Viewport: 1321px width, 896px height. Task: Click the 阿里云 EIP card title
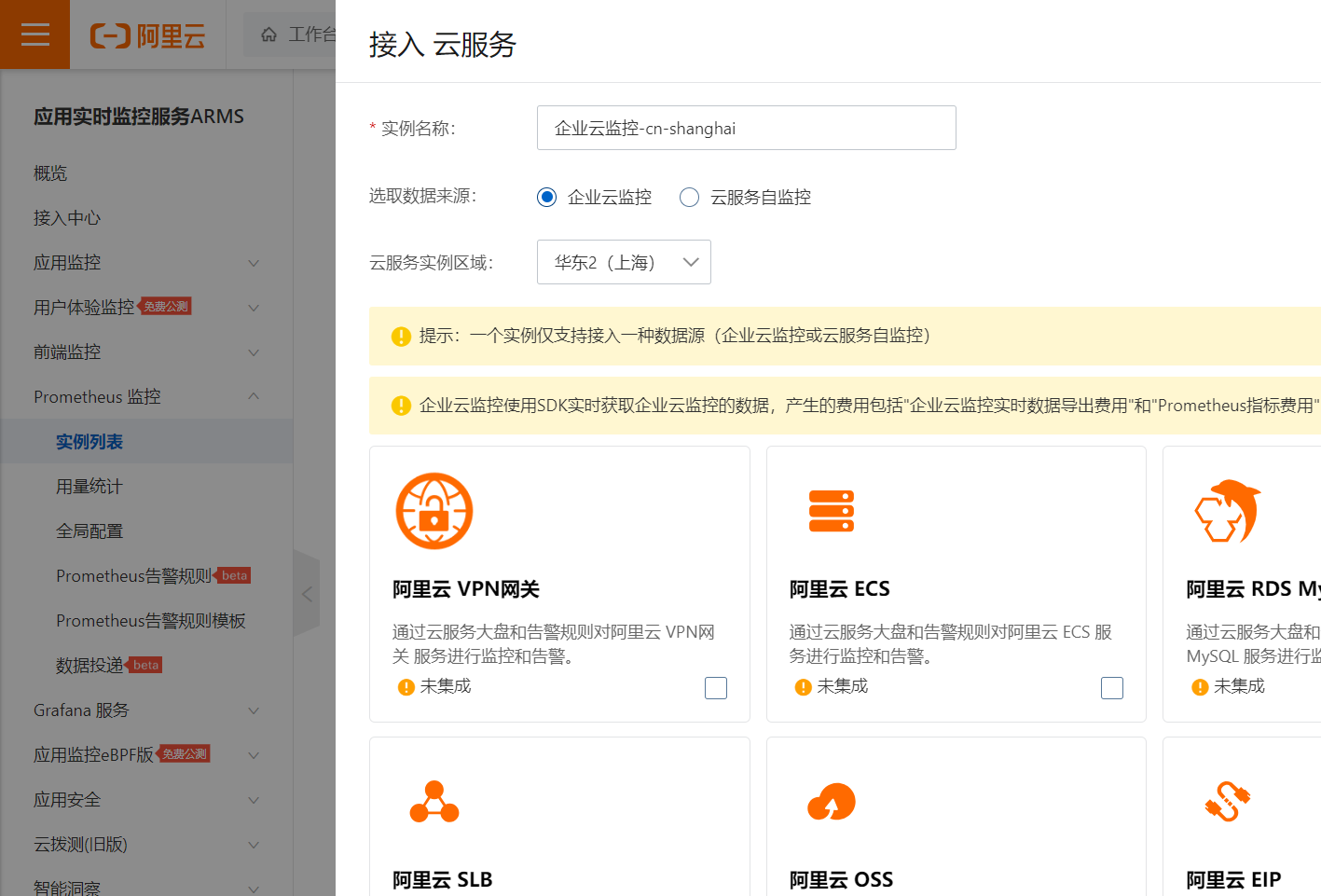[x=1234, y=879]
